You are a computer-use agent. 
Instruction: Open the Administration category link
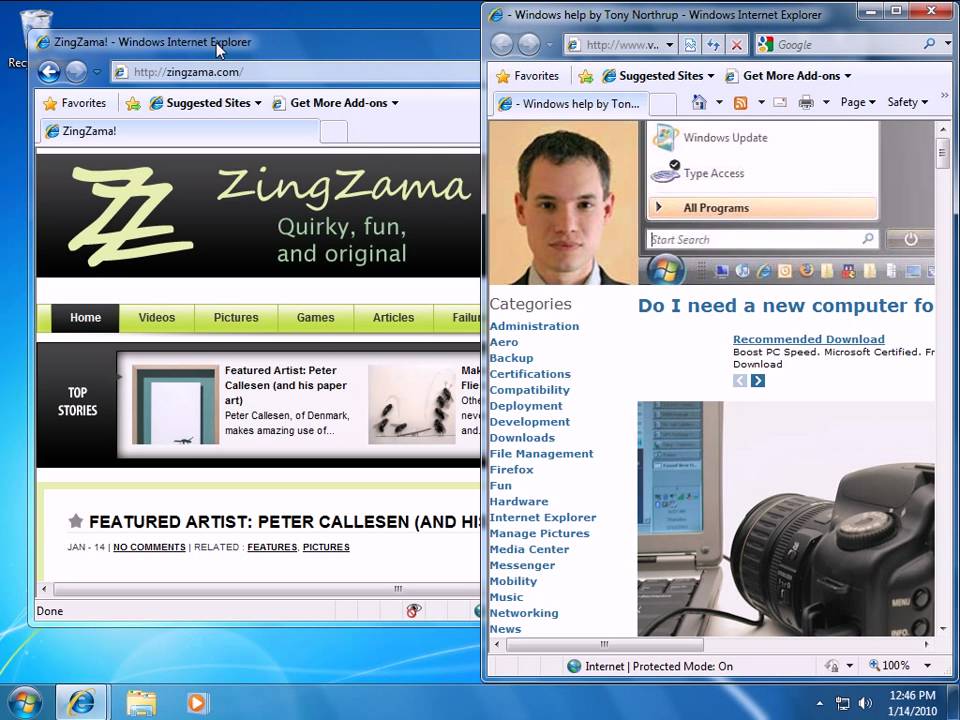pos(534,326)
